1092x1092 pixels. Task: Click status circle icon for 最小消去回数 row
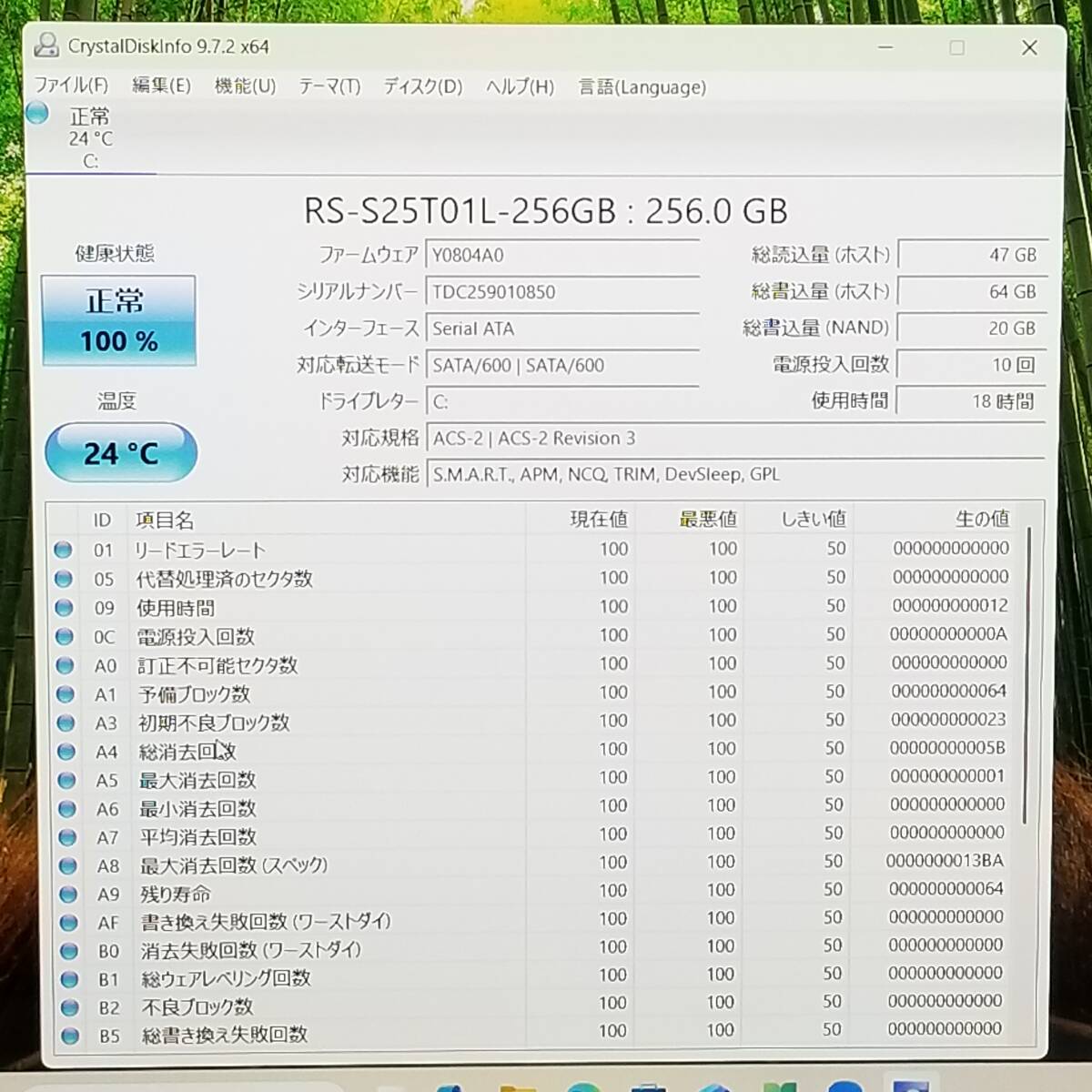(x=66, y=808)
